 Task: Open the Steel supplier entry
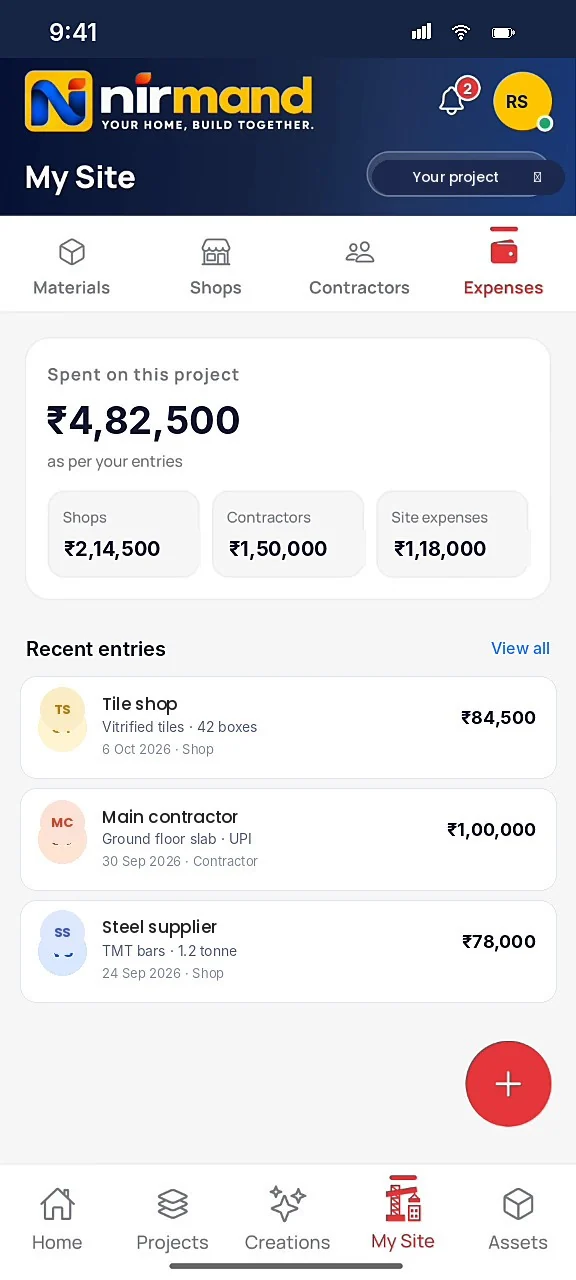(288, 951)
